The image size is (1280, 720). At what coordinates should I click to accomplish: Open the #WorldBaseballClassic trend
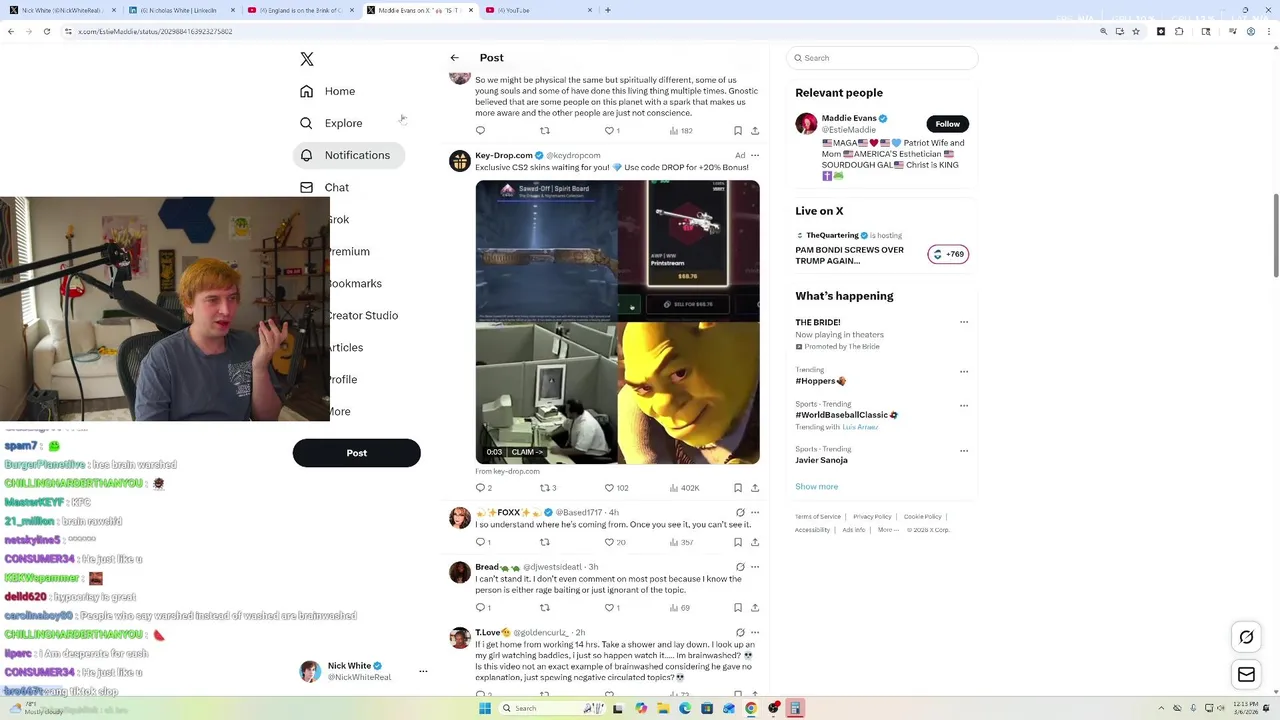point(846,415)
